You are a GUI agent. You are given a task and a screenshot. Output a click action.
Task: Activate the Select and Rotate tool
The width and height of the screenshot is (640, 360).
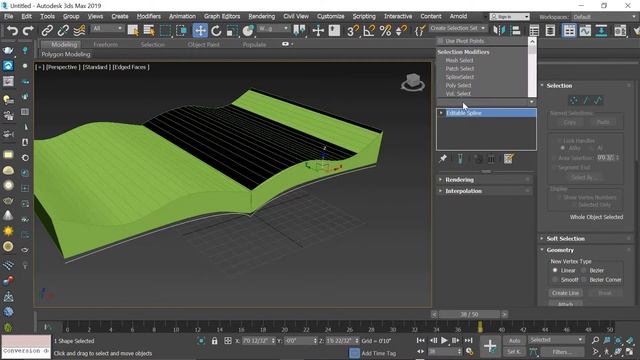[216, 31]
